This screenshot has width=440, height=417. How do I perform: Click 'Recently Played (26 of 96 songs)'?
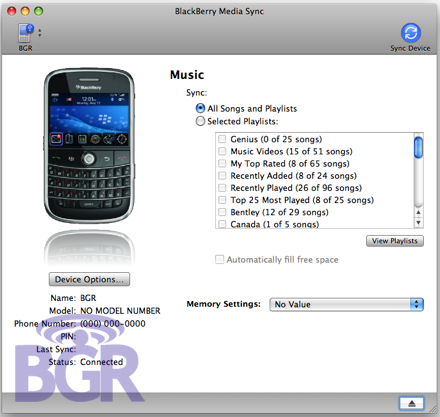296,188
